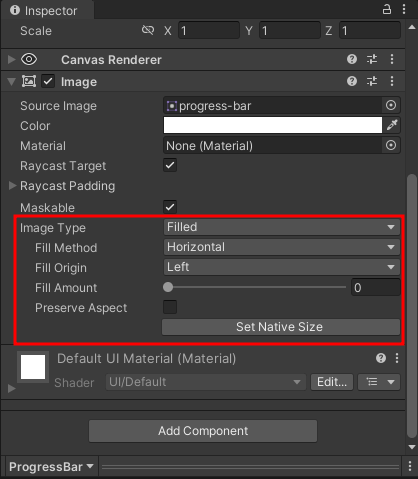Expand the Raycast Padding foldout
The image size is (418, 479).
pos(12,185)
